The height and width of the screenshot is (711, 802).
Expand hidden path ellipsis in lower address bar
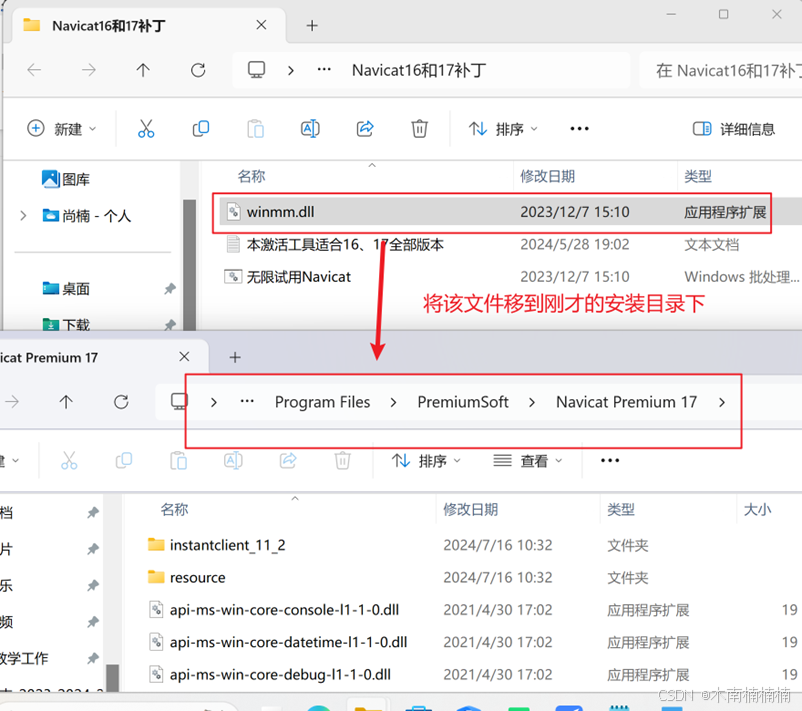point(247,401)
